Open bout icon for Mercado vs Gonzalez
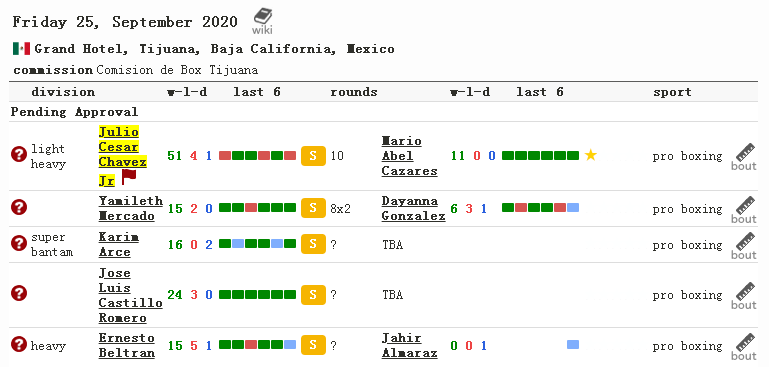Screen dimensions: 769x367 744,210
